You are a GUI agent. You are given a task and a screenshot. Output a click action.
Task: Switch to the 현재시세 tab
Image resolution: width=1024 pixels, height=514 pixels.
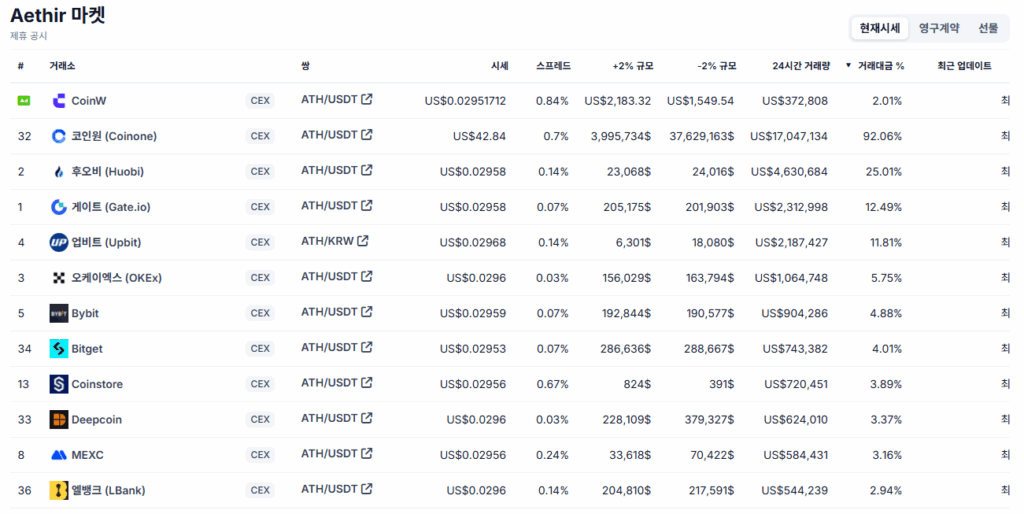pos(880,28)
